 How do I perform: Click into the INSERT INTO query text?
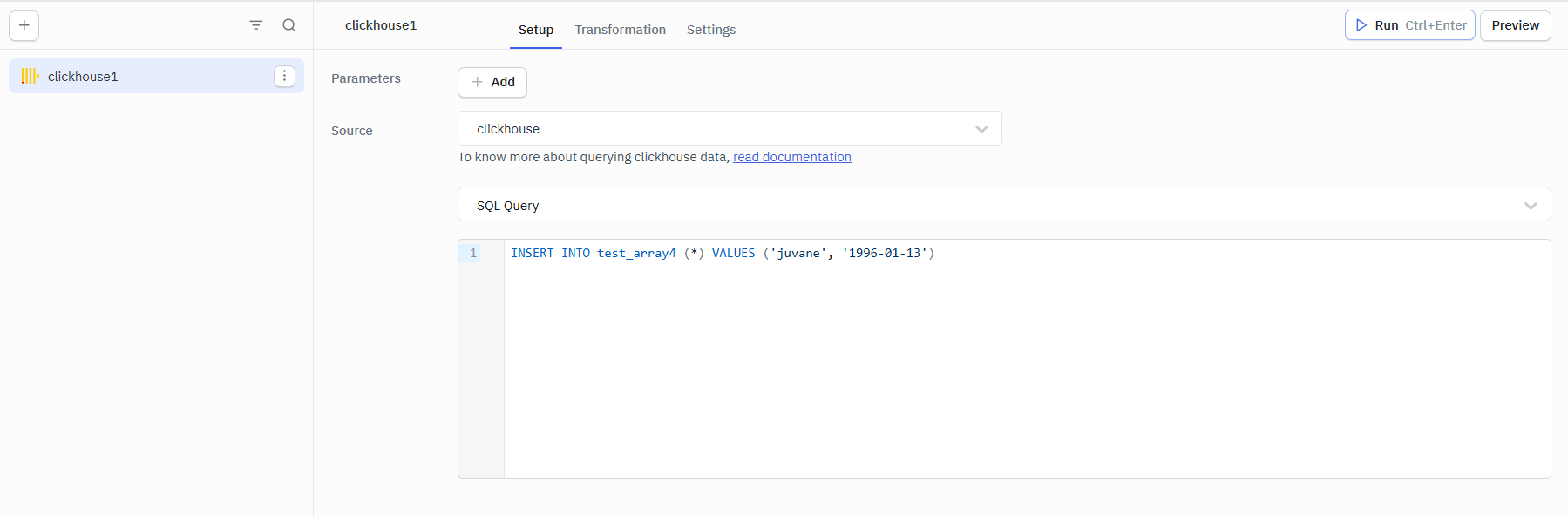722,254
